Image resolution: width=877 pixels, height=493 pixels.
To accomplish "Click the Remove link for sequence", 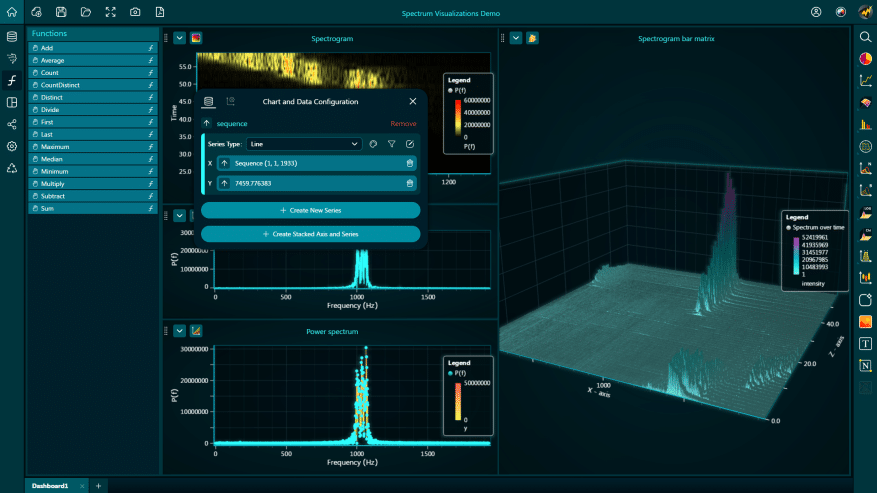I will [403, 123].
